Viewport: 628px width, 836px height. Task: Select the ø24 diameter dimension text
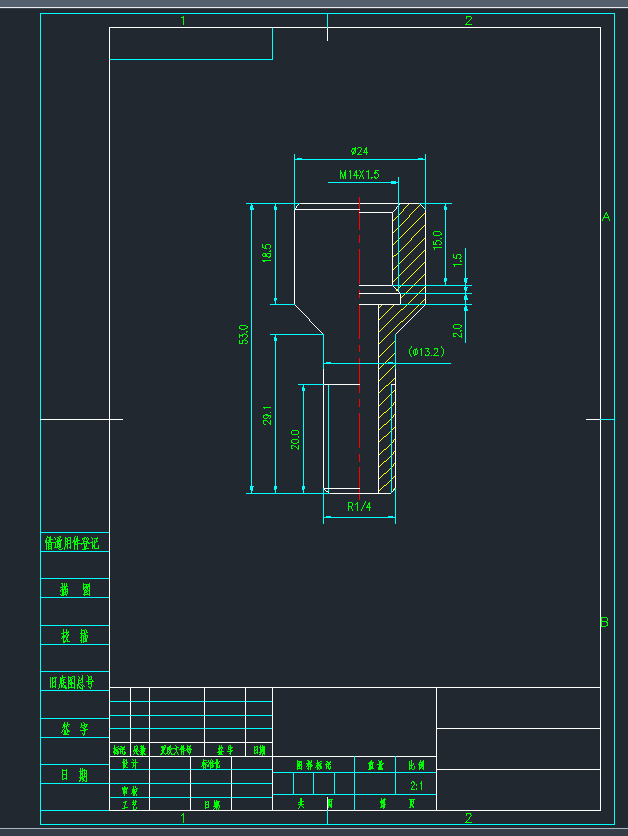coord(360,151)
